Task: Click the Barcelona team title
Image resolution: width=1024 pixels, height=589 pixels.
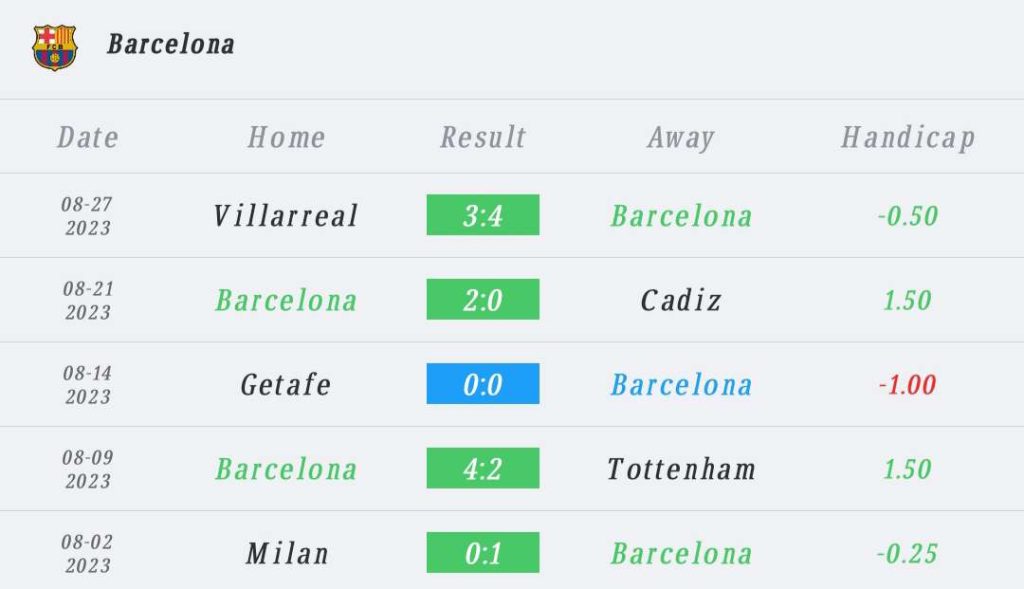Action: click(x=171, y=45)
